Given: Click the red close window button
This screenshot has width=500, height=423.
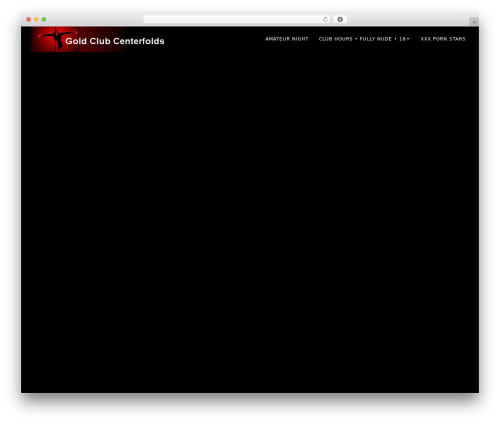Looking at the screenshot, I should coord(29,19).
